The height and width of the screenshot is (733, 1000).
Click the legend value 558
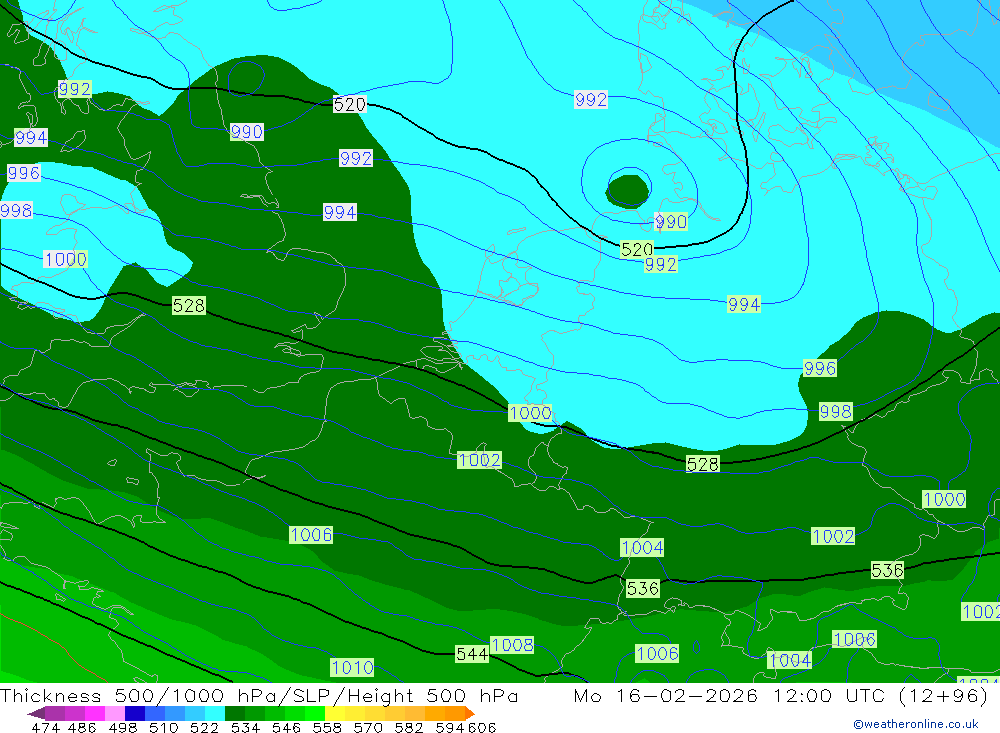click(327, 727)
